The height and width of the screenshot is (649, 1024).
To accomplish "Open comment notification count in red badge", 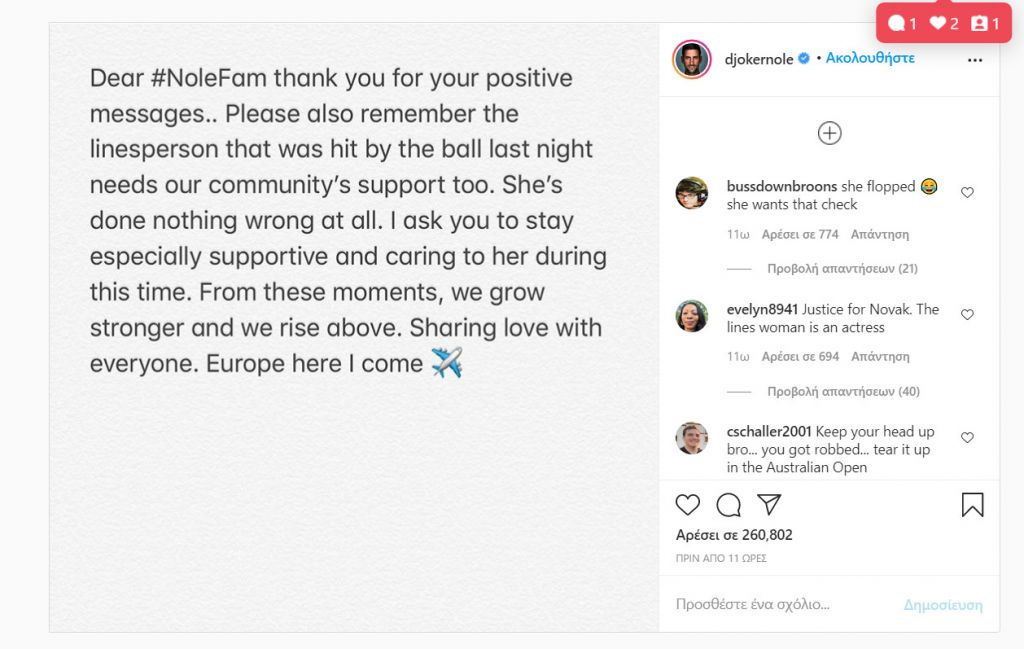I will point(903,24).
